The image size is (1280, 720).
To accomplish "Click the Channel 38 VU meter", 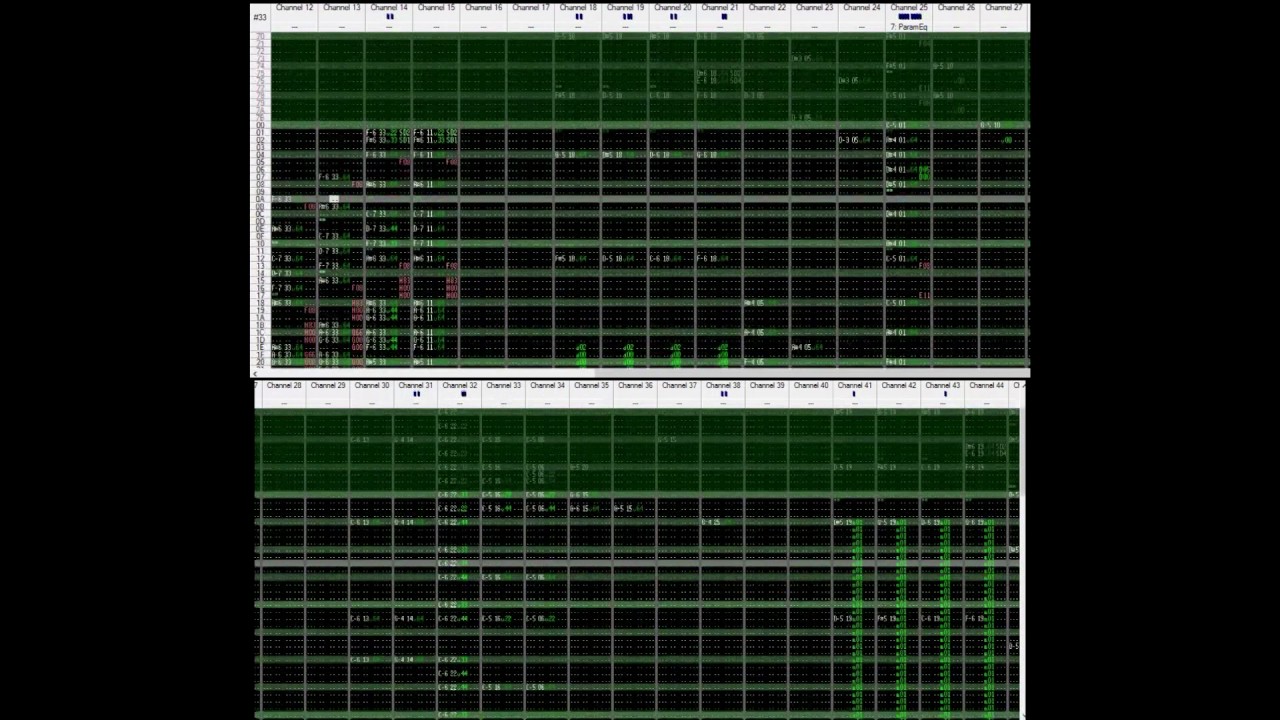I will (723, 394).
